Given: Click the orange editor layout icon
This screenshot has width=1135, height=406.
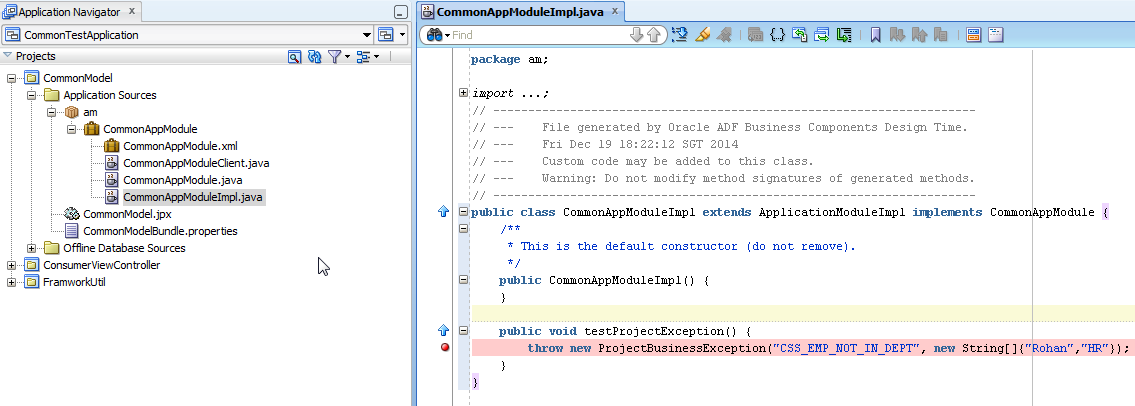Looking at the screenshot, I should (974, 35).
